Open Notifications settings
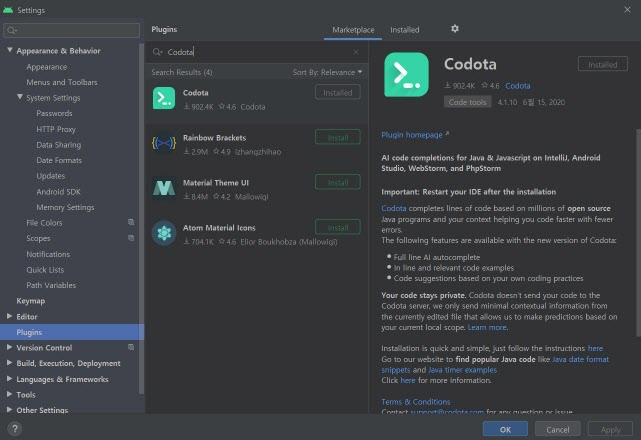Screen dimensions: 641x440 [x=48, y=254]
